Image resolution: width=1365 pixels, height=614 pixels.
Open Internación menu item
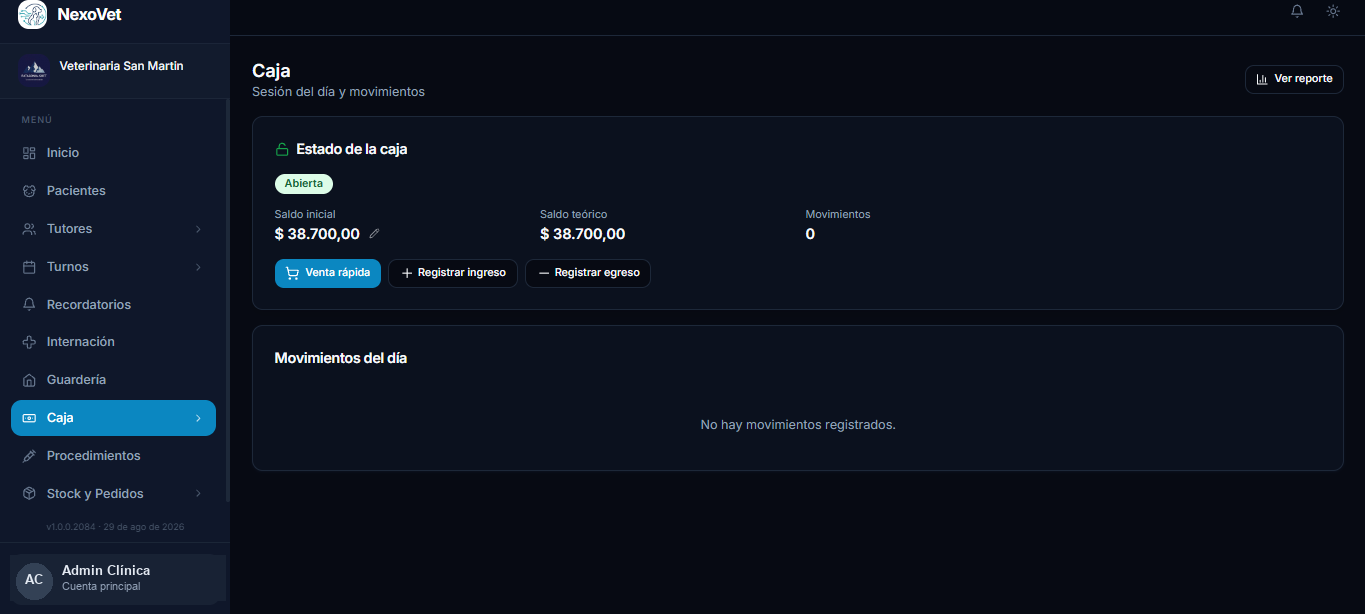[113, 342]
